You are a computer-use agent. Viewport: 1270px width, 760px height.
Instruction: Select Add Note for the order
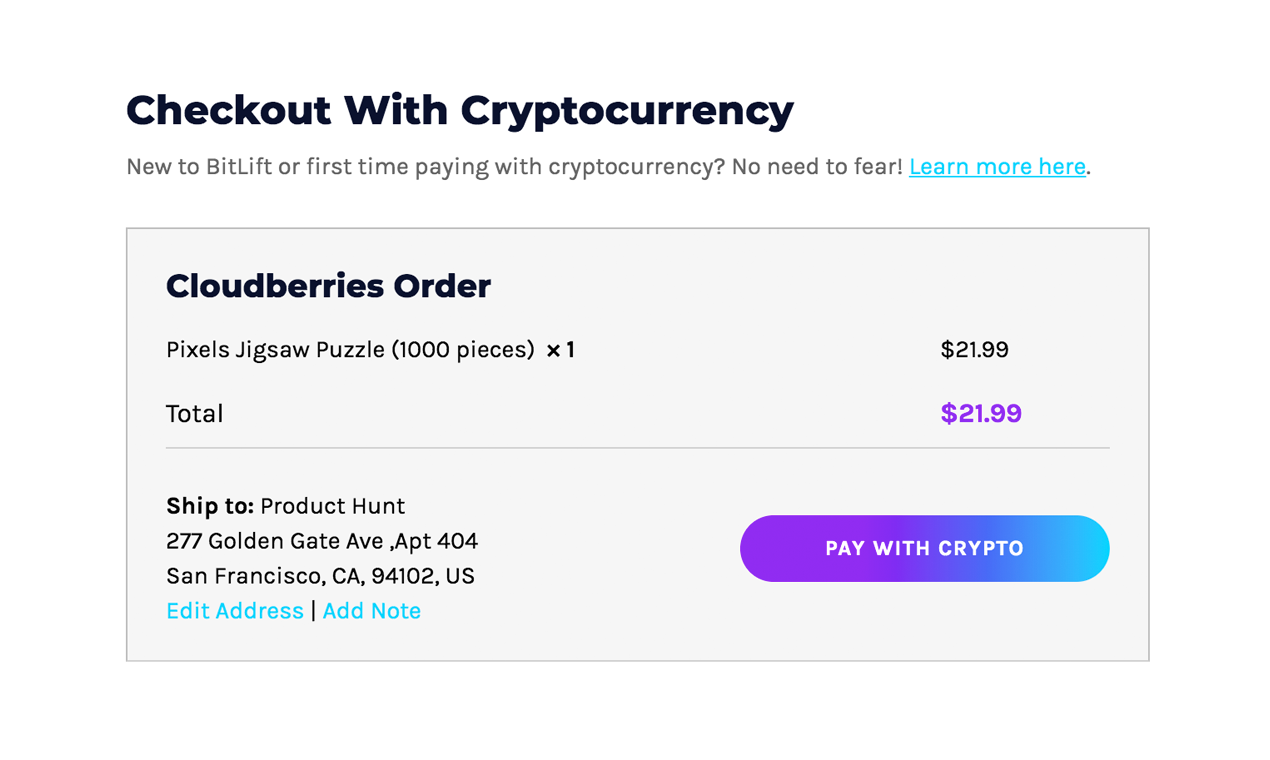tap(371, 610)
